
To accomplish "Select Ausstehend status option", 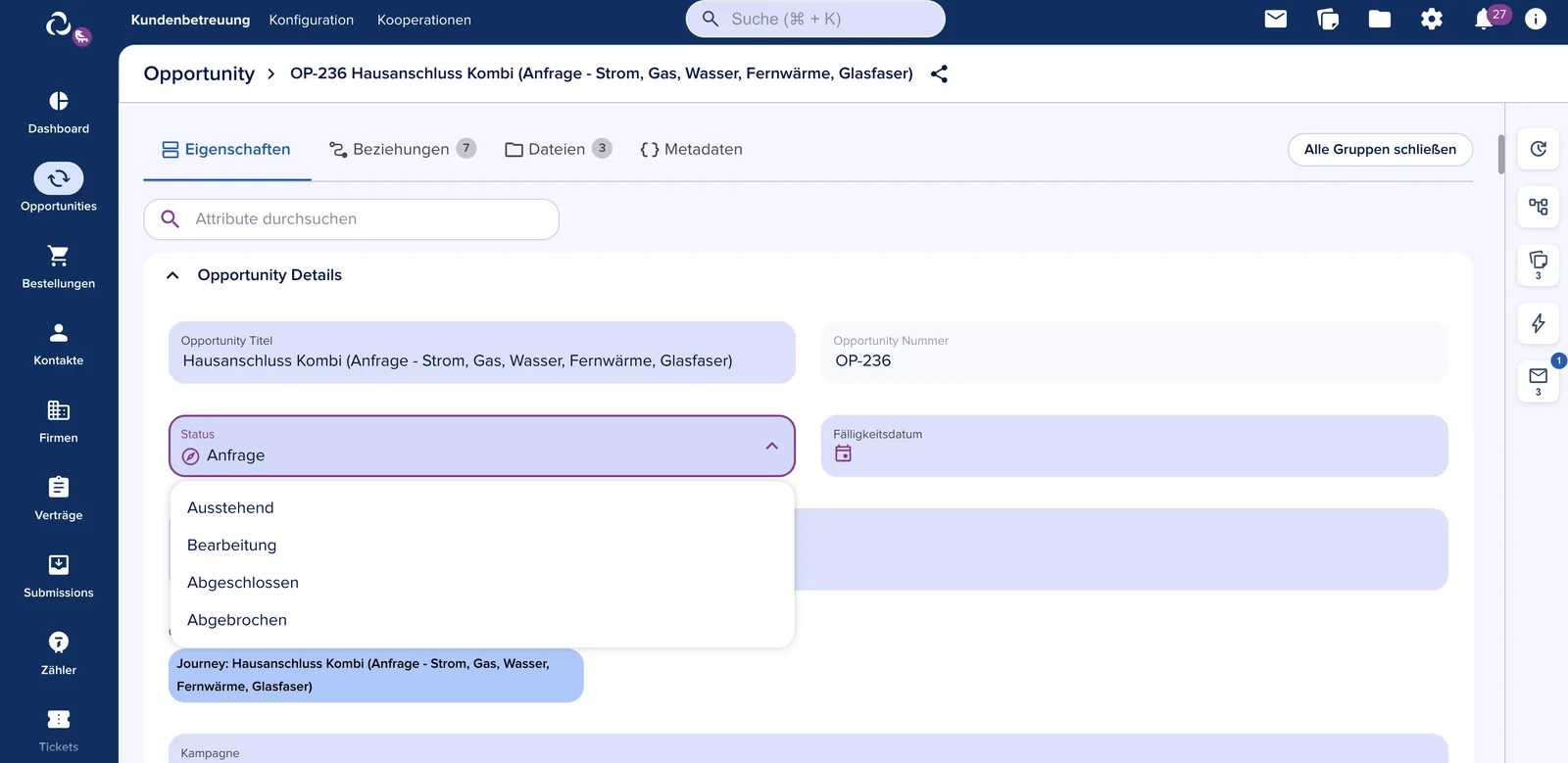I will click(481, 507).
